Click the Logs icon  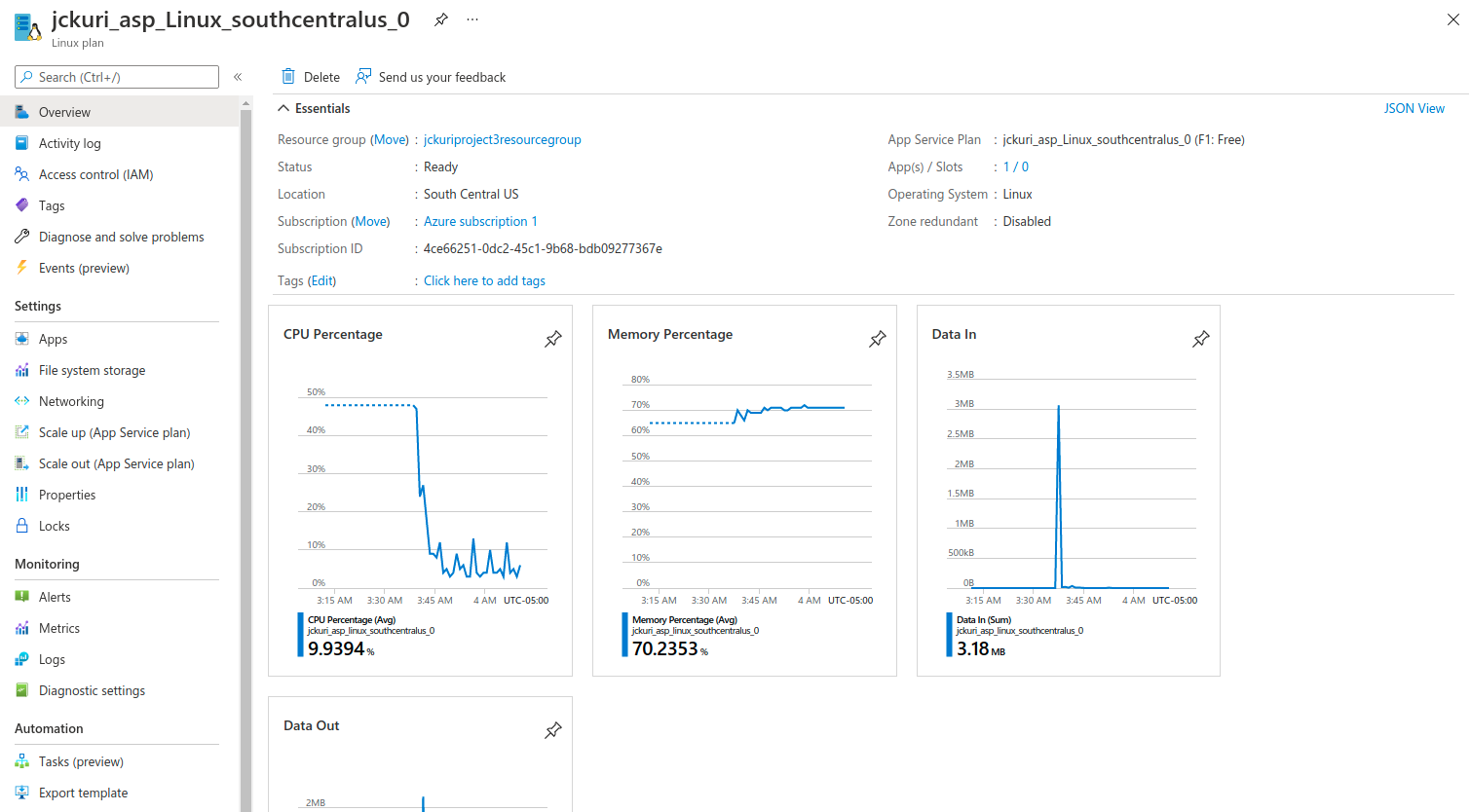pos(21,659)
